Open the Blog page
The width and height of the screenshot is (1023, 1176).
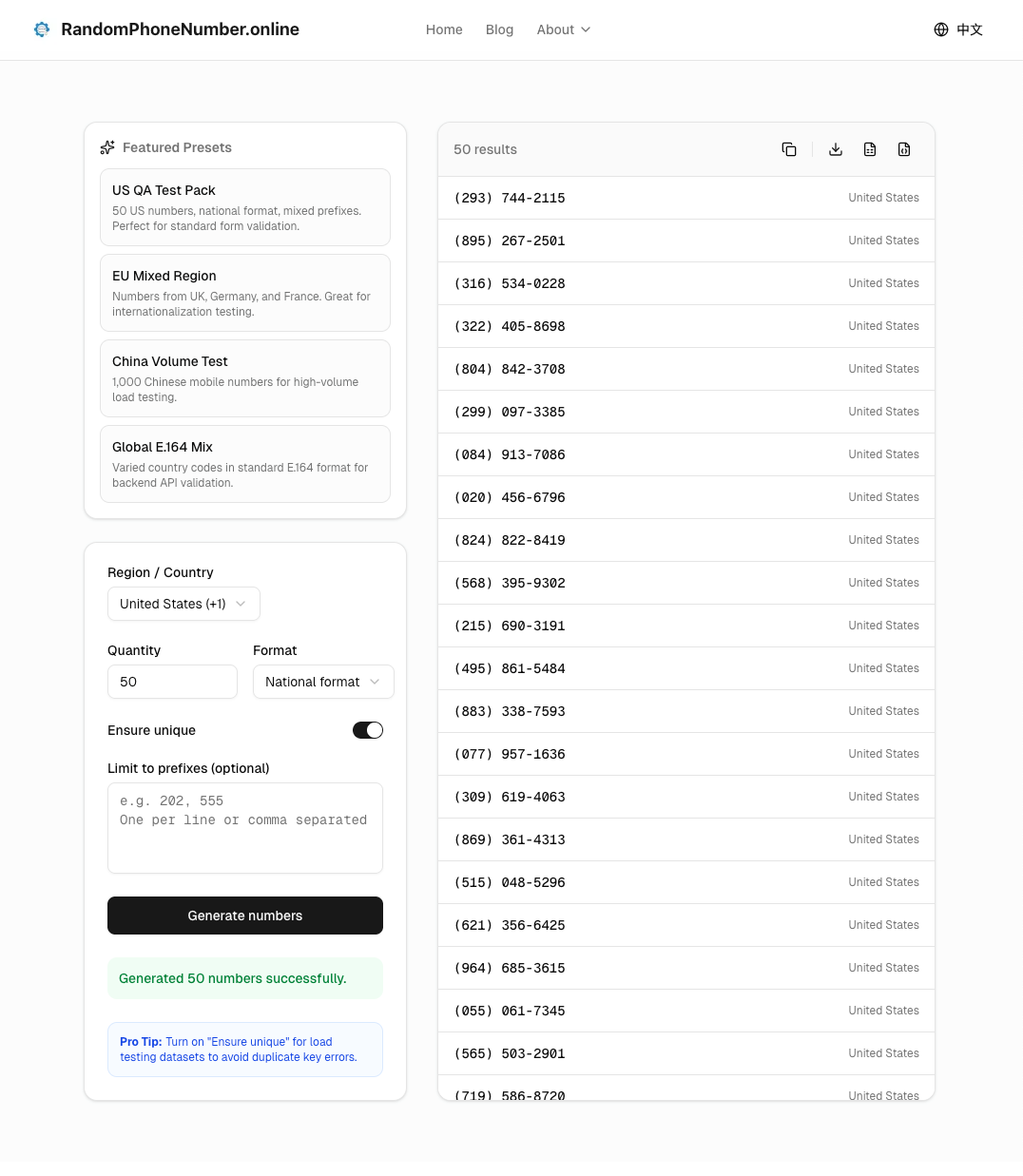[499, 29]
